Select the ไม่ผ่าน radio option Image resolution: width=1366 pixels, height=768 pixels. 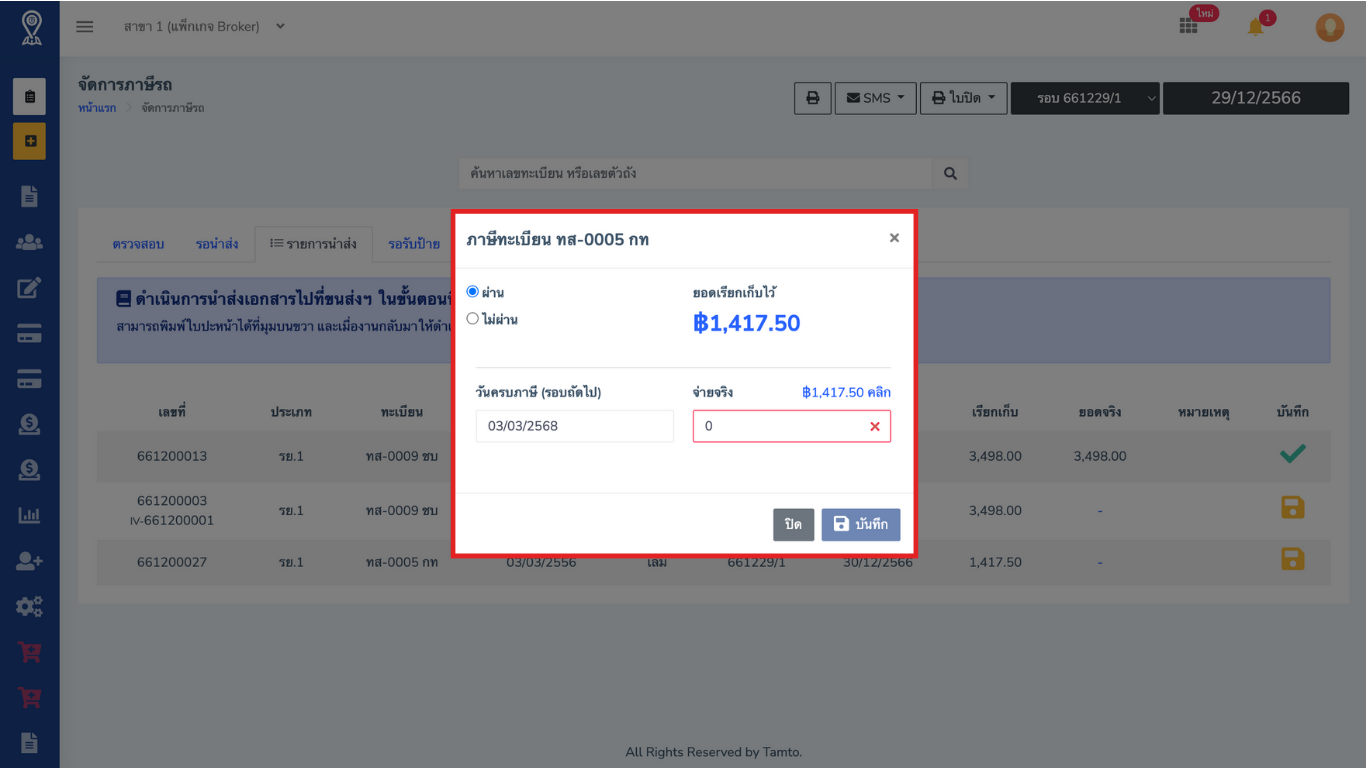click(x=473, y=319)
